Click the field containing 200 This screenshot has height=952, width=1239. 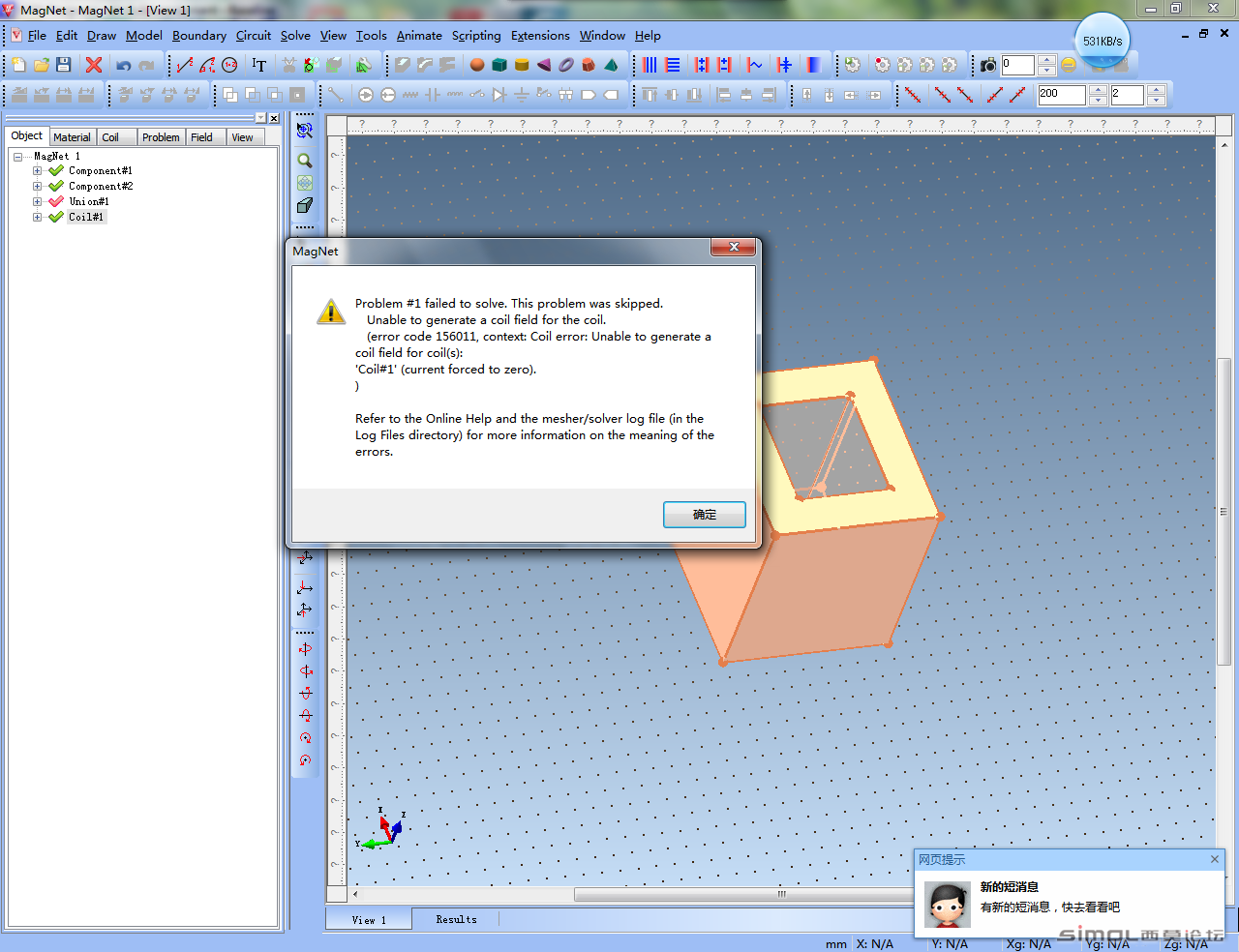(1062, 95)
